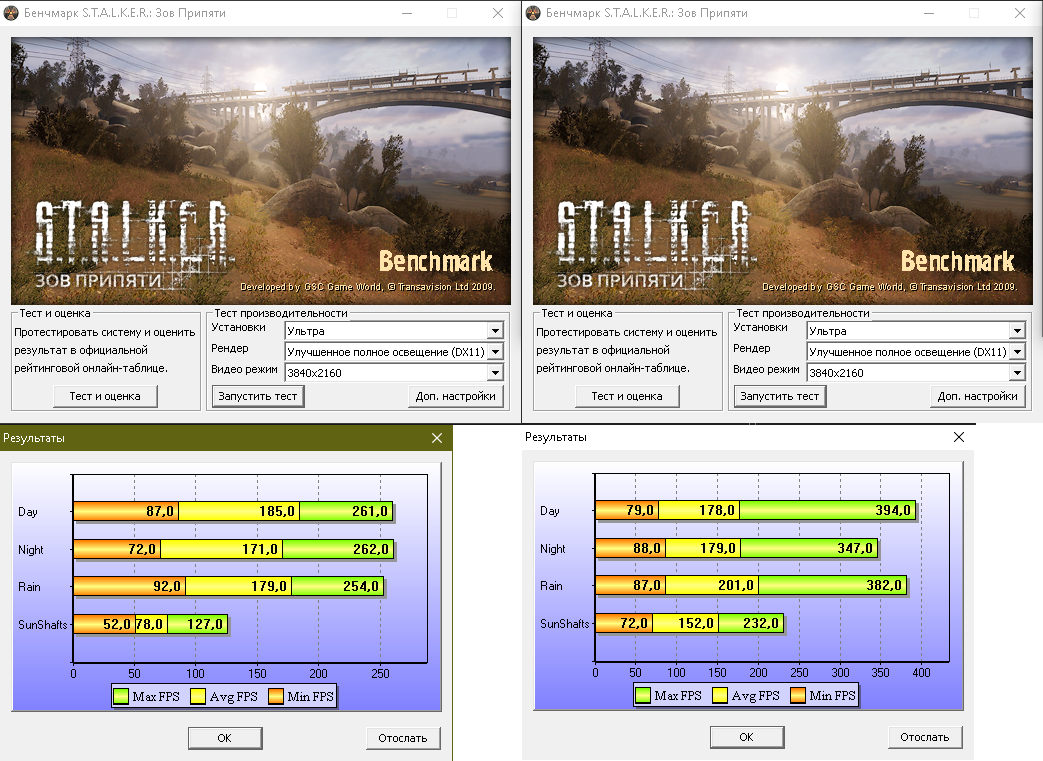Close the left benchmark window
Screen dimensions: 1043x761
(498, 13)
